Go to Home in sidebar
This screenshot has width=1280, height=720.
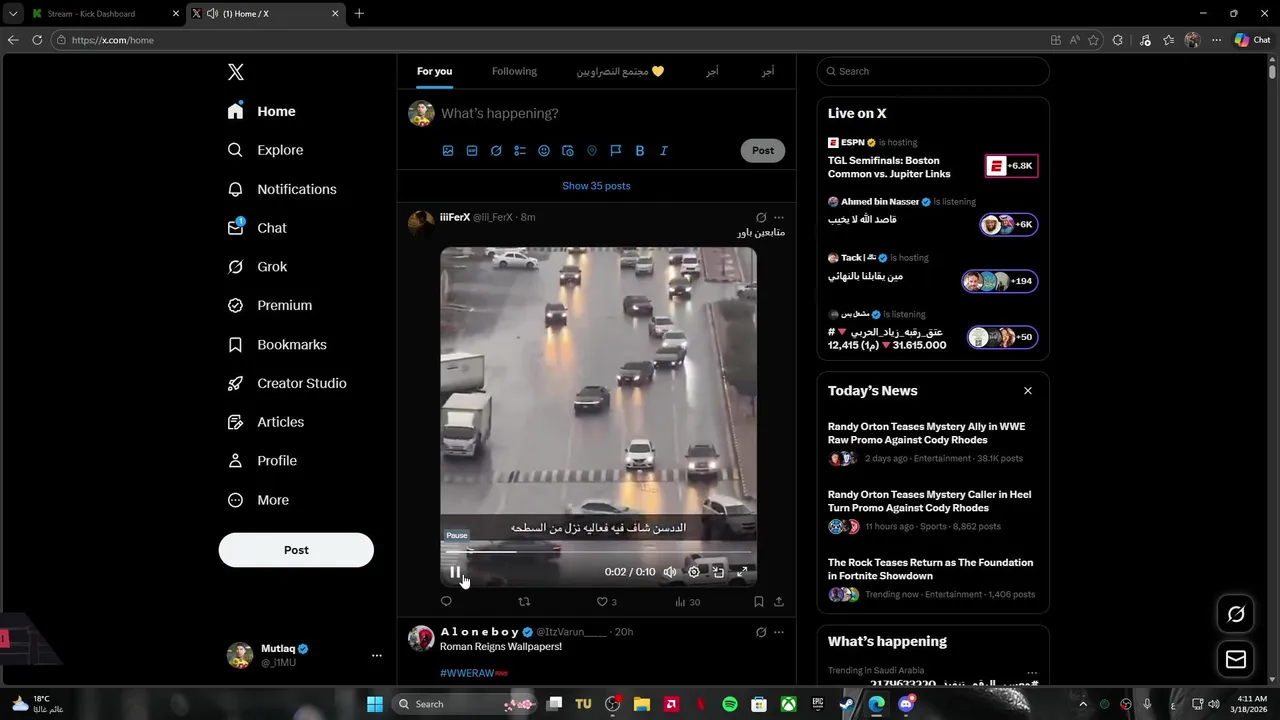pyautogui.click(x=262, y=111)
